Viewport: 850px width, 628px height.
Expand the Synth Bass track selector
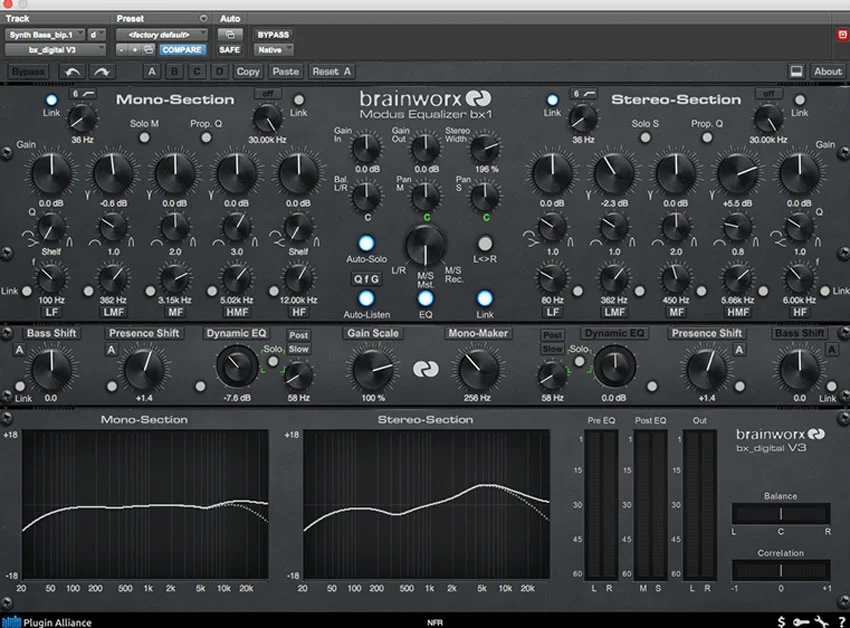coord(45,34)
